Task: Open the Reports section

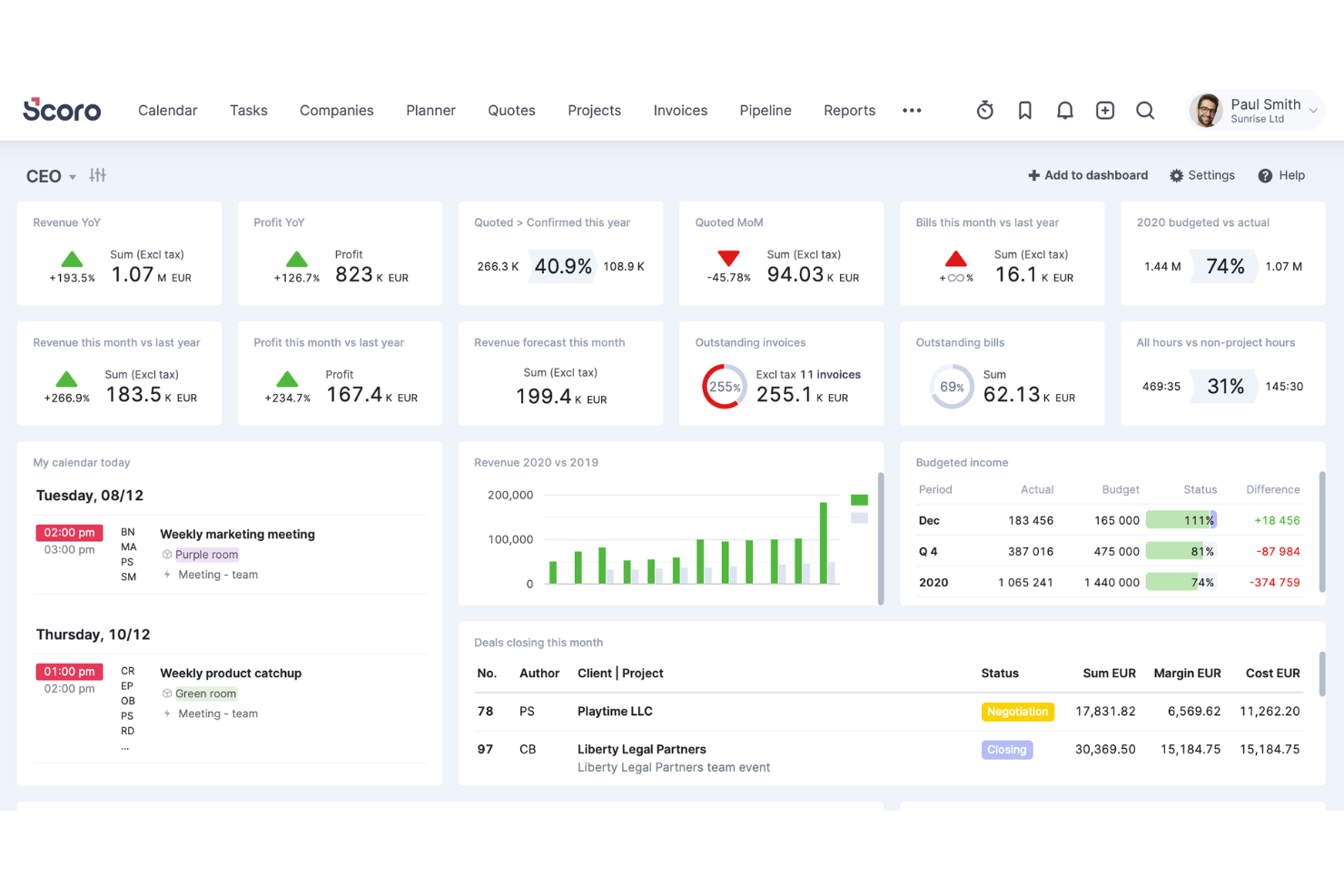Action: pos(849,110)
